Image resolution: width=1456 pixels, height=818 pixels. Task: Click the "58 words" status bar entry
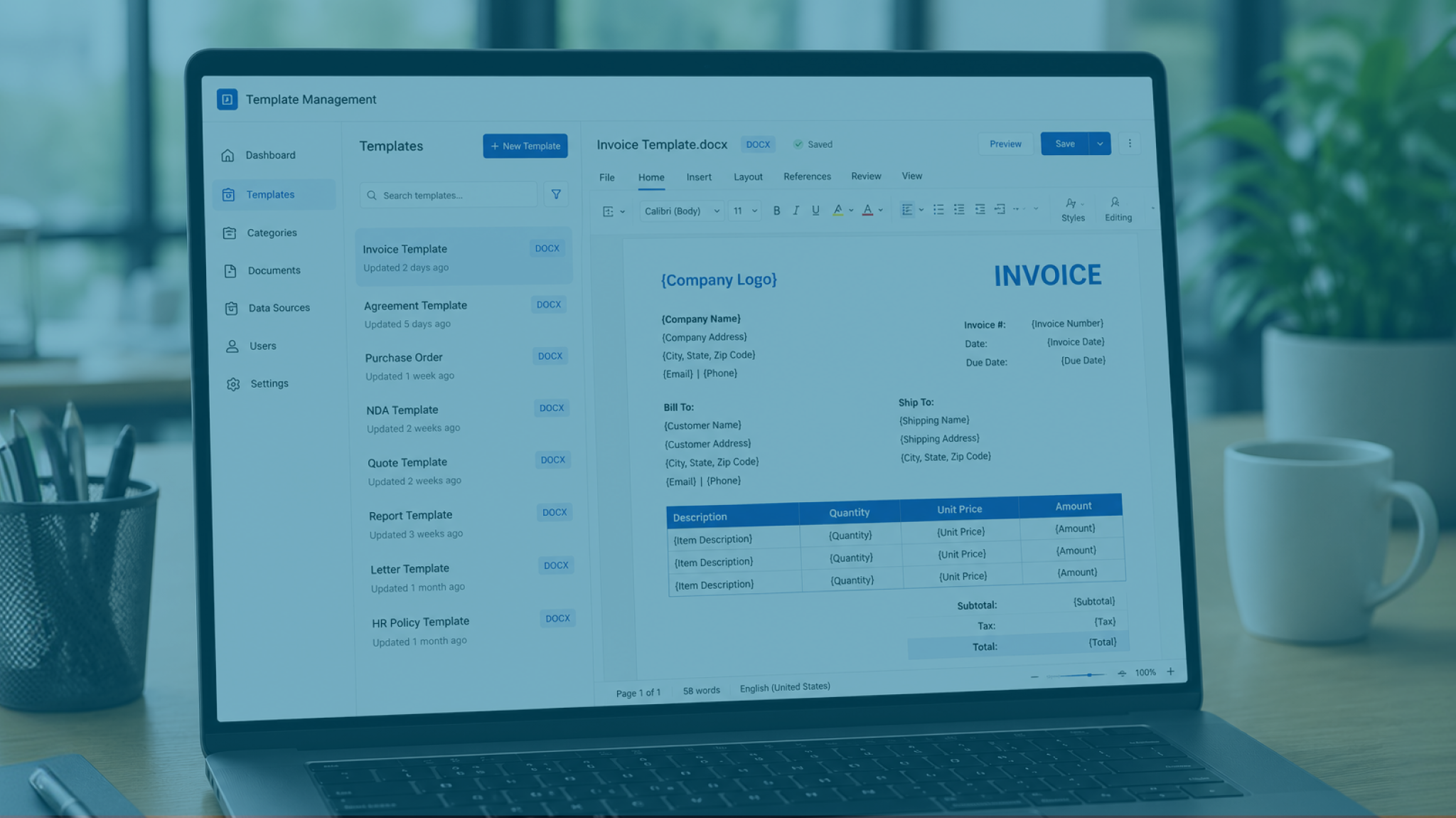click(x=702, y=691)
